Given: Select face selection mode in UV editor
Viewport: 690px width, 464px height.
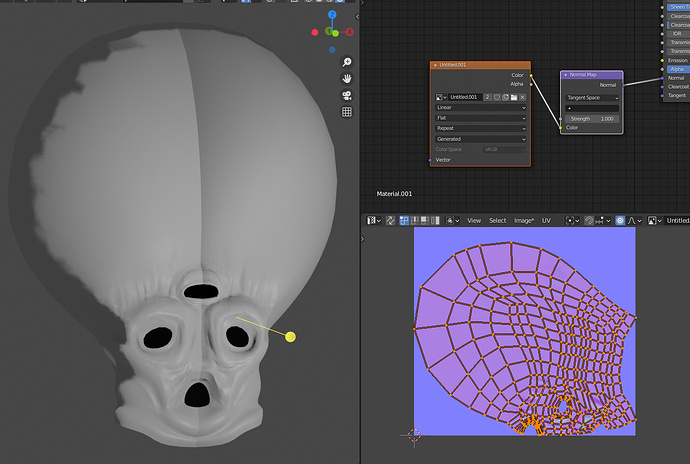Looking at the screenshot, I should tap(425, 221).
